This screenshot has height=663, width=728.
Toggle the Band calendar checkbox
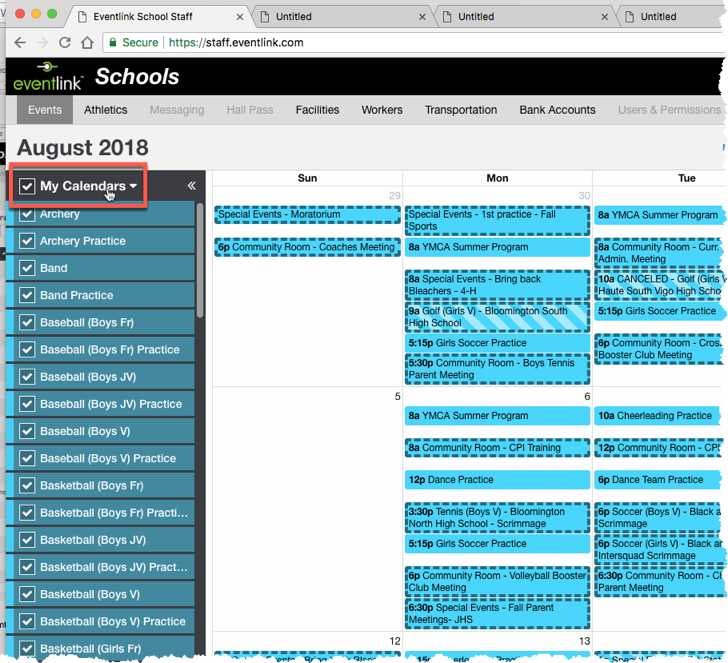point(28,268)
